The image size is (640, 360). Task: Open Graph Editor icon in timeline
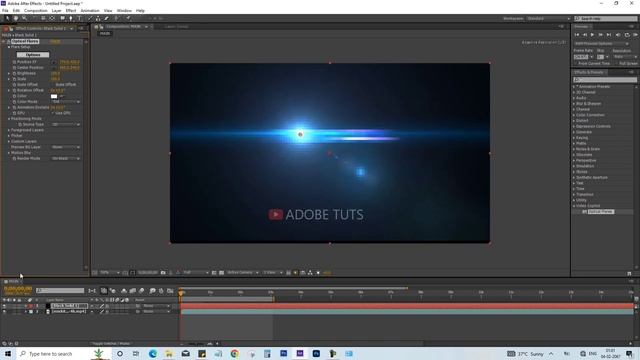coord(170,291)
